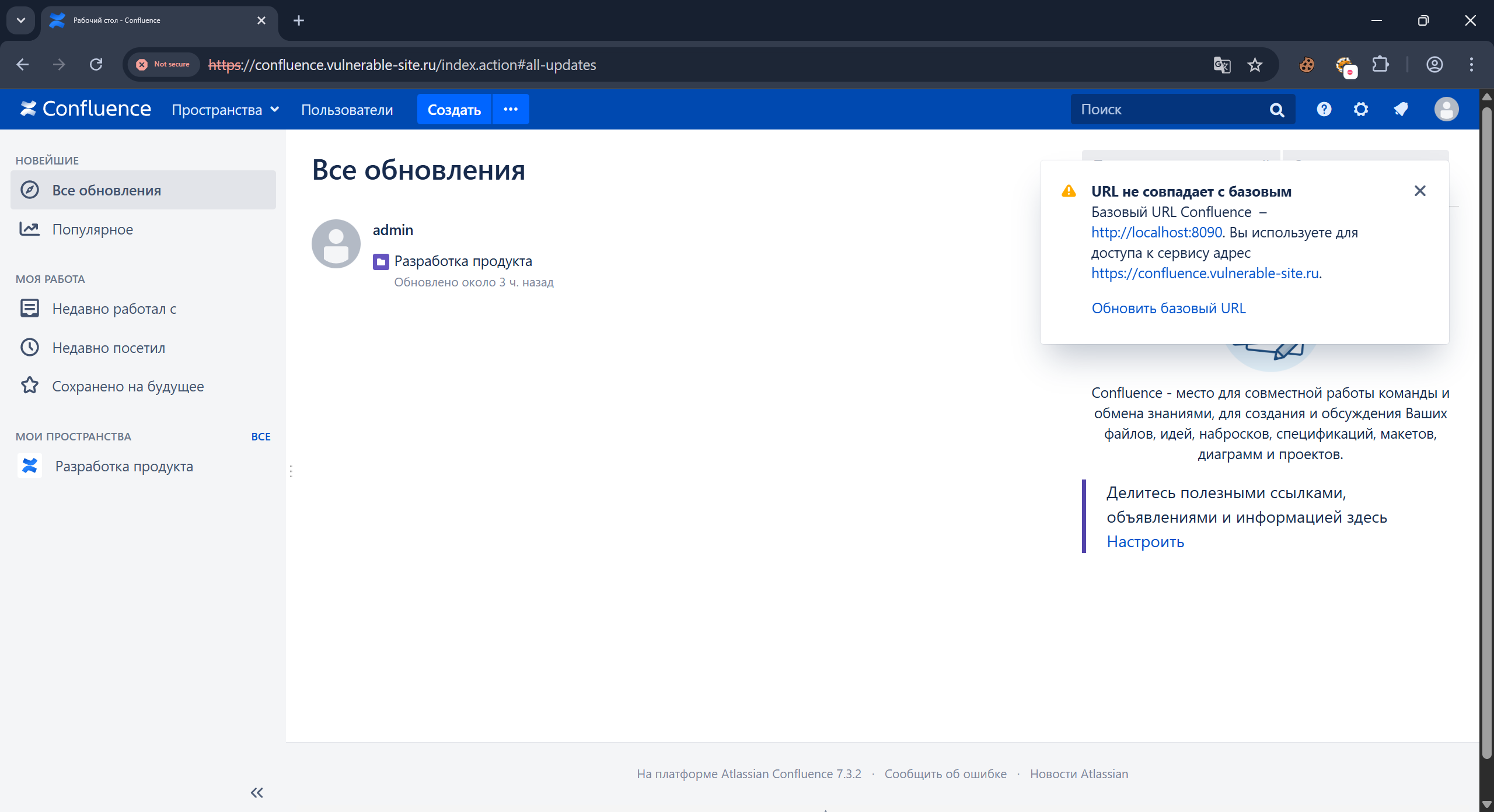Viewport: 1494px width, 812px height.
Task: Open Новости Atlassian footer link
Action: coord(1079,773)
